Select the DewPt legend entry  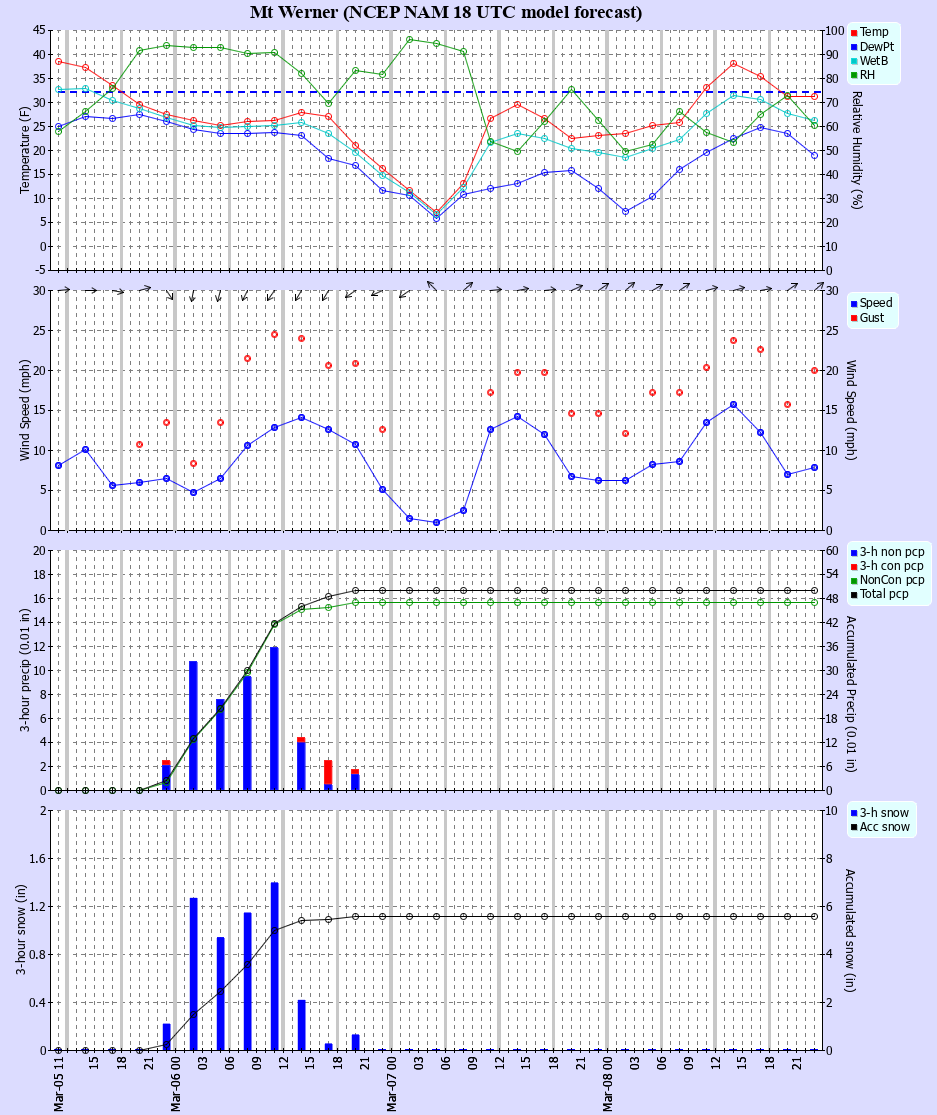877,47
